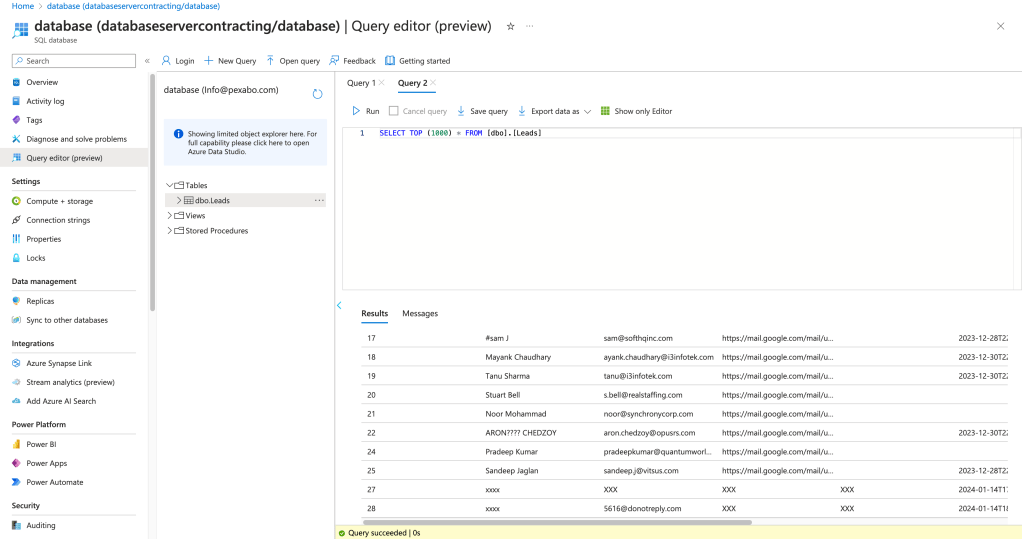Expand Stored Procedures folder
The height and width of the screenshot is (539, 1022).
coord(169,230)
